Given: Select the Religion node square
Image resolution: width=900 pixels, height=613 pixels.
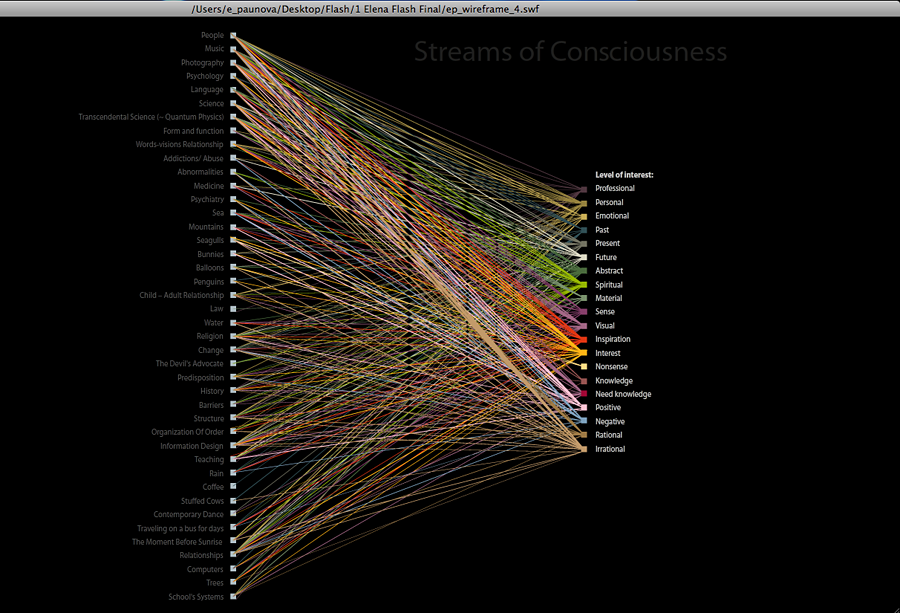Looking at the screenshot, I should tap(233, 336).
